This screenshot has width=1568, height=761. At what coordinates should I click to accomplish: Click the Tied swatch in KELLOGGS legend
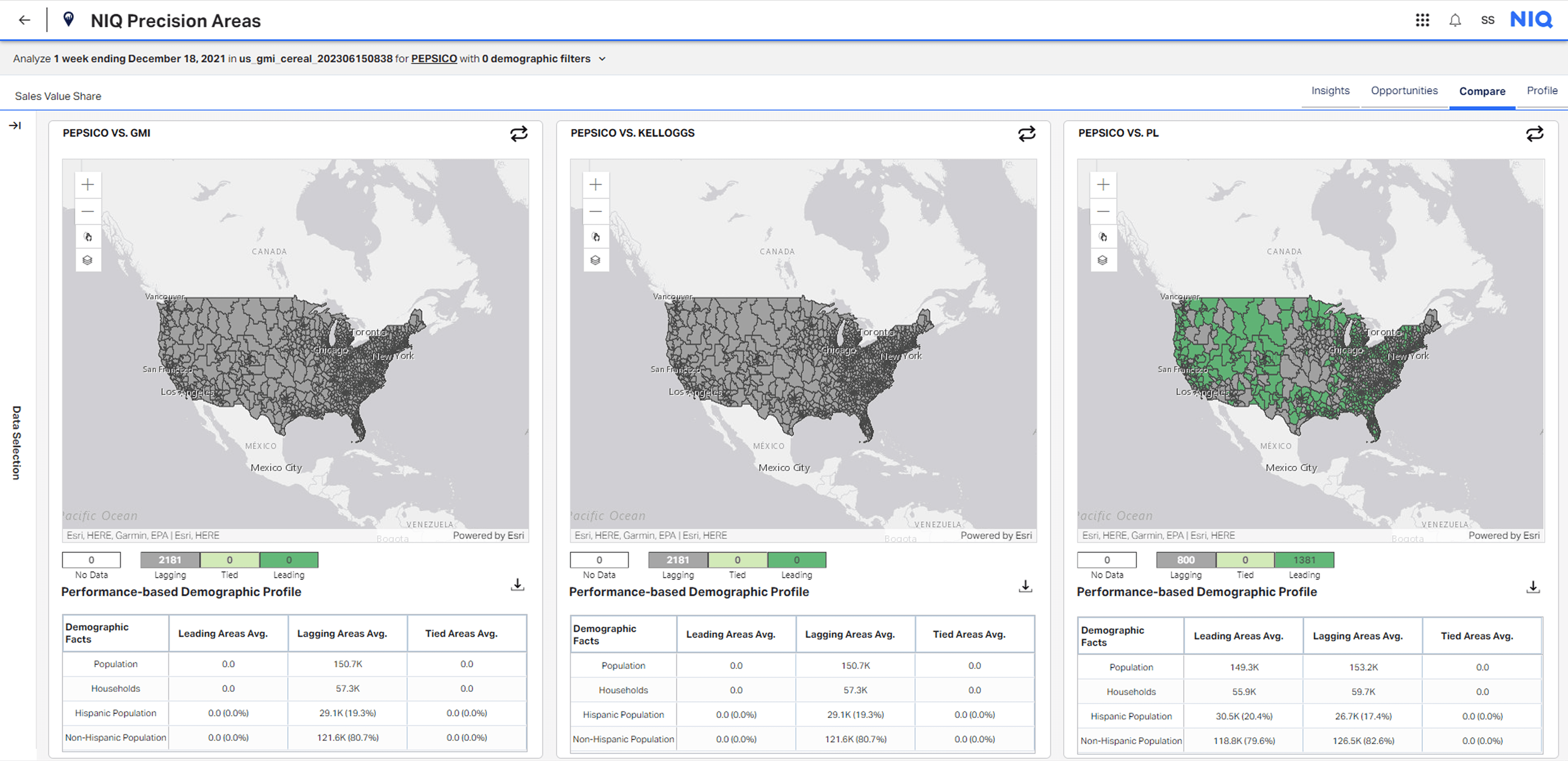pos(737,560)
